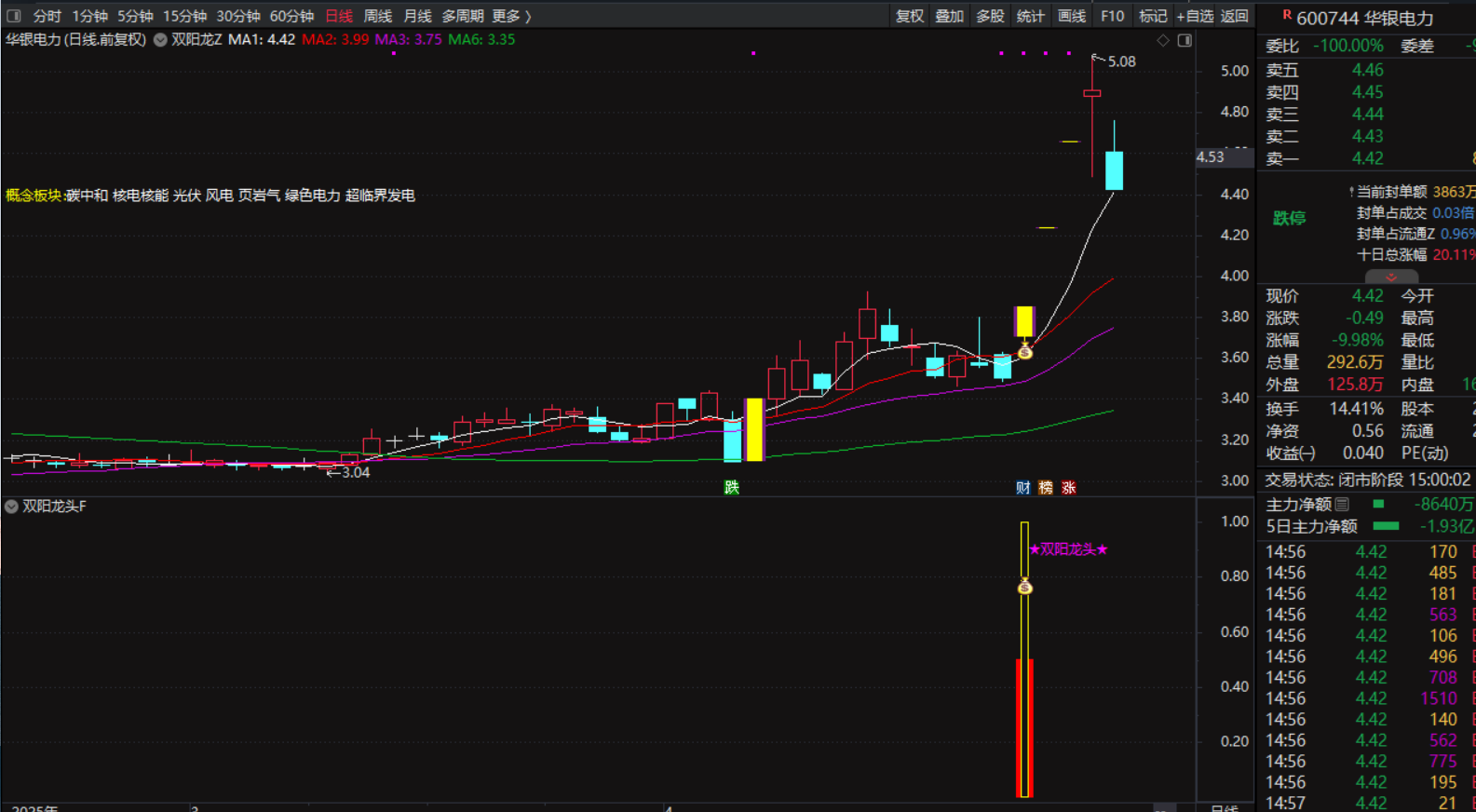Expand the red chevron under 十日总涨幅
Screen dimensions: 1476x812
point(1391,277)
